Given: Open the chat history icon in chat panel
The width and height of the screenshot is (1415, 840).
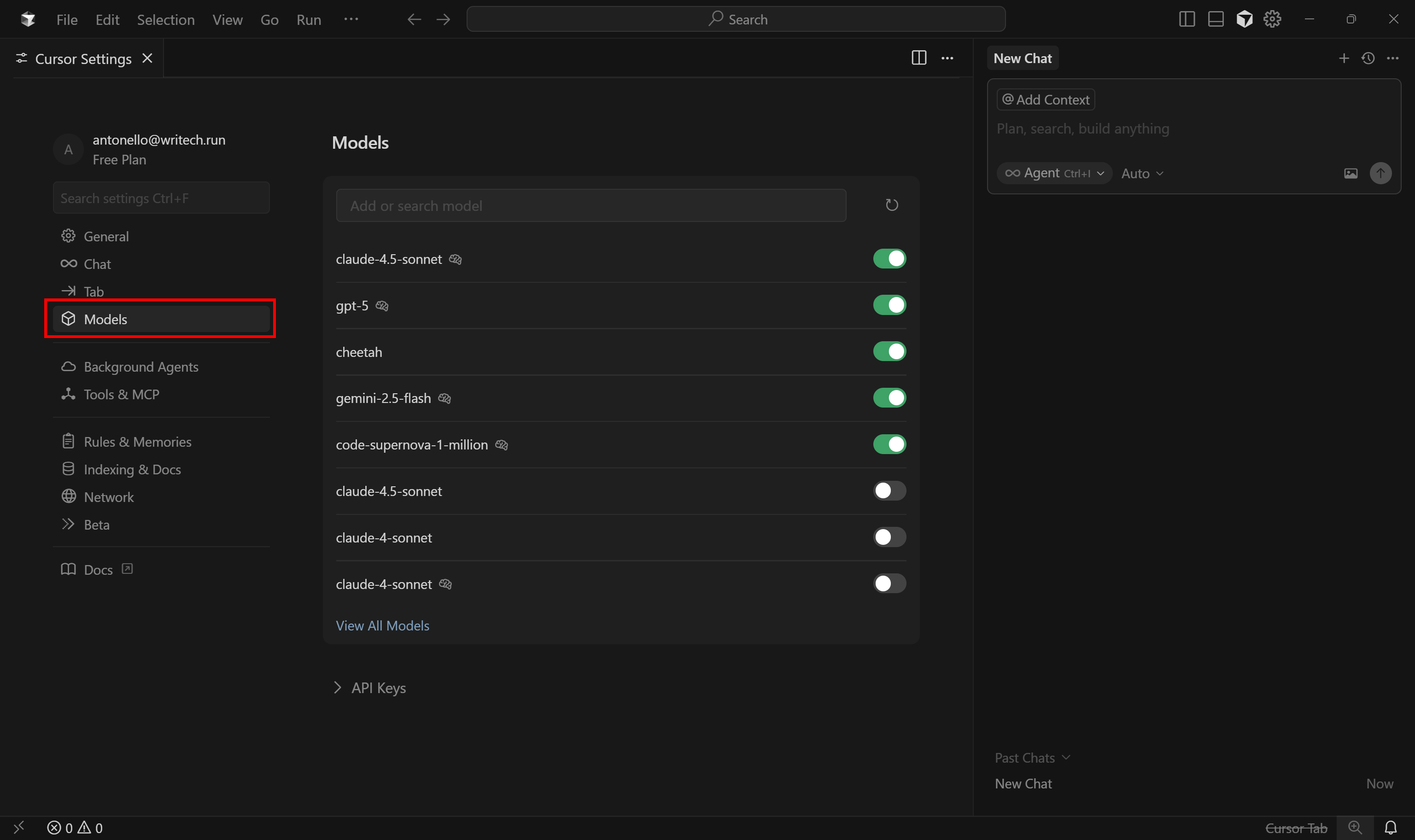Looking at the screenshot, I should click(1368, 58).
